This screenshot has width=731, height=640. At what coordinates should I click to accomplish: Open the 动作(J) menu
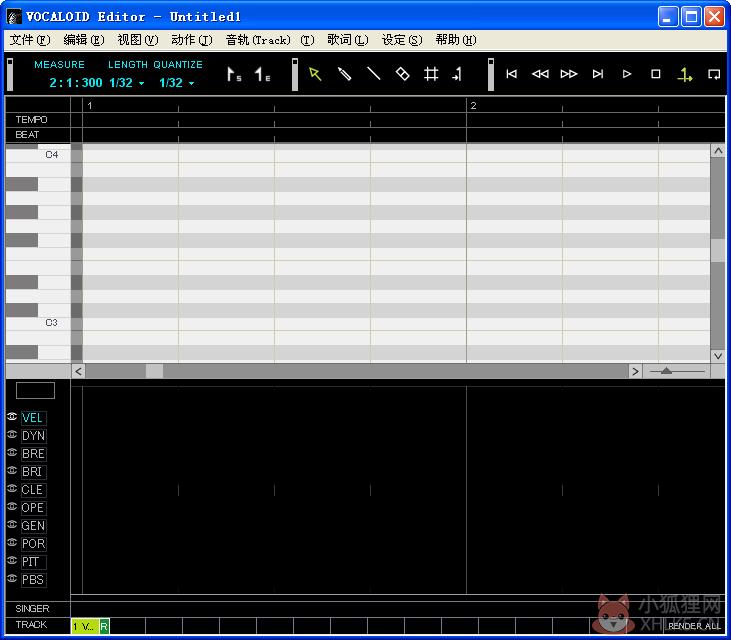192,40
